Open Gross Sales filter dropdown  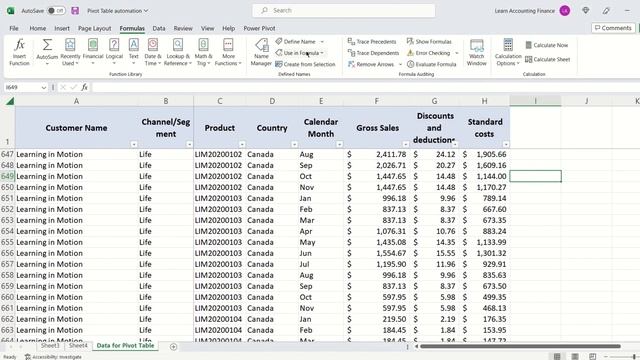coord(405,144)
